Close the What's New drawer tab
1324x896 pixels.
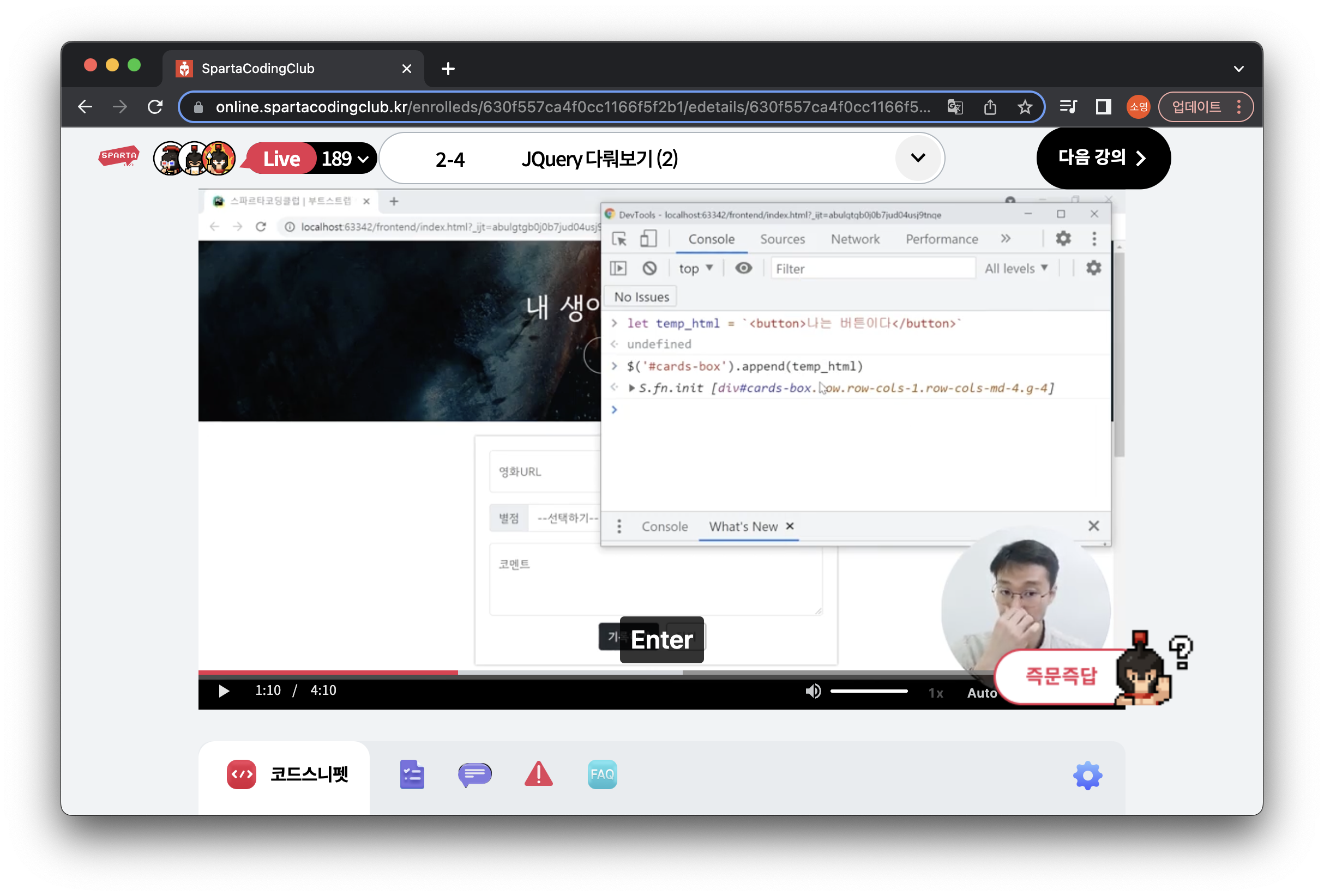(790, 526)
